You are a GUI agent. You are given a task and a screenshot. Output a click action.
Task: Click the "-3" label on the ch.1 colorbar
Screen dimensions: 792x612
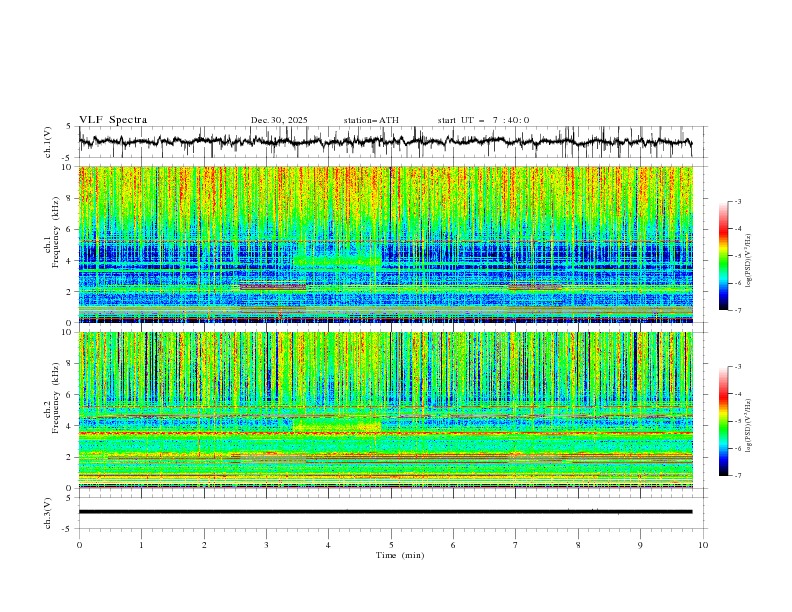pos(737,201)
